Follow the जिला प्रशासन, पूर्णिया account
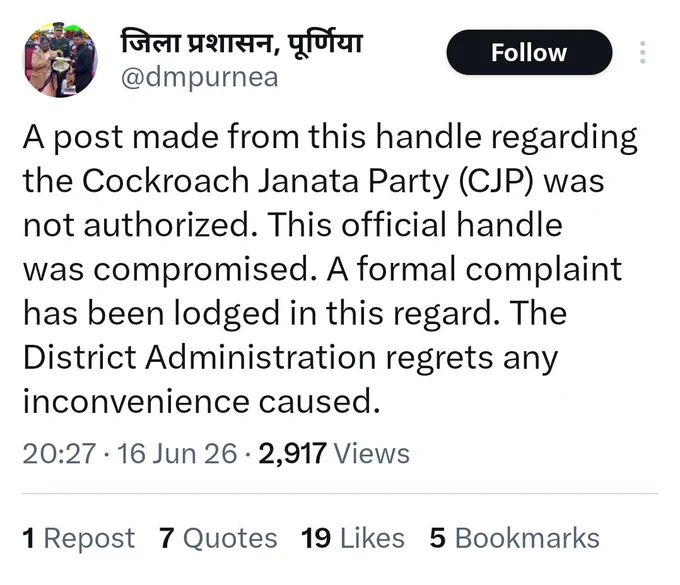 coord(529,52)
